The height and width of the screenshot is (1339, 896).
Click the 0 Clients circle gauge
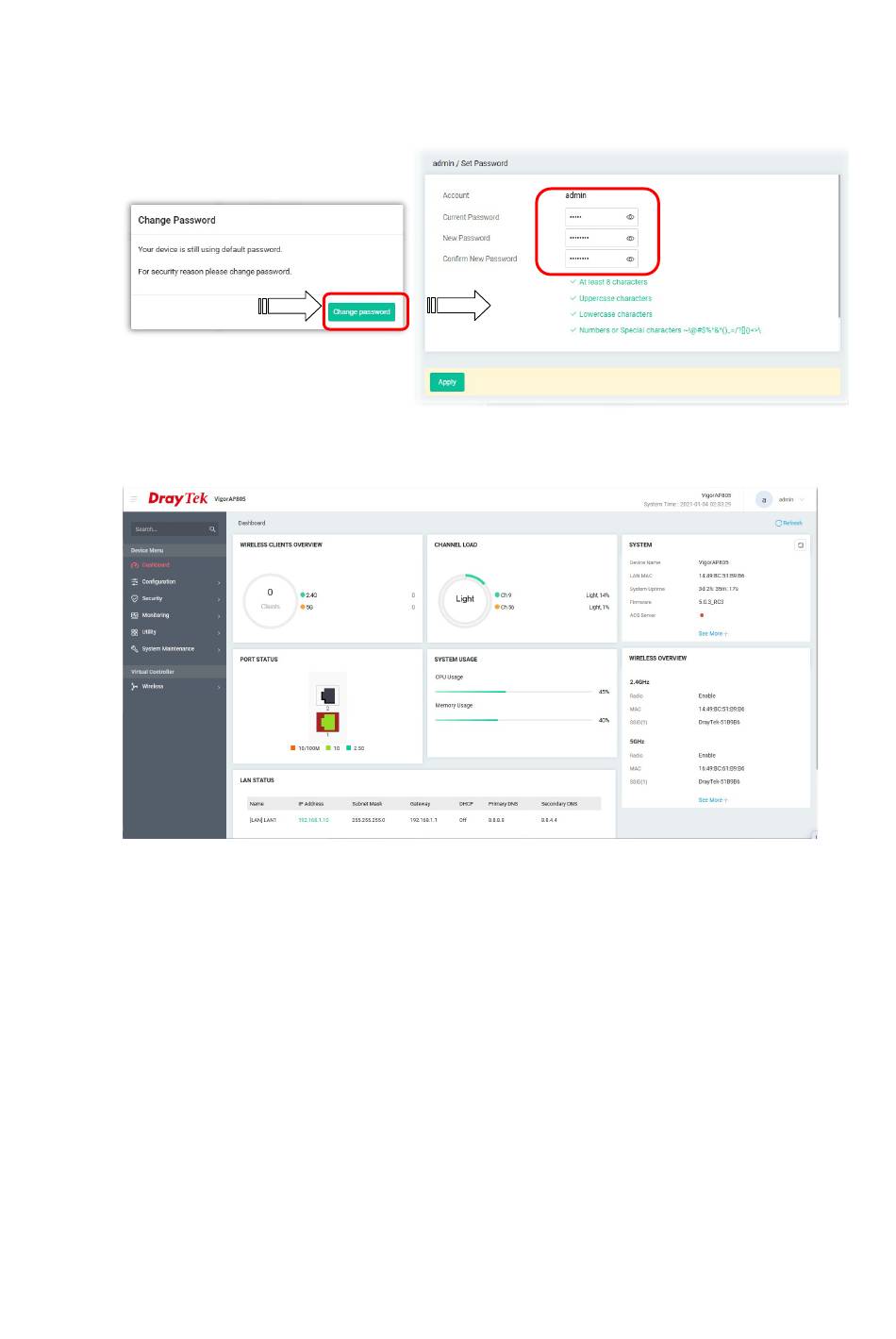pos(270,599)
